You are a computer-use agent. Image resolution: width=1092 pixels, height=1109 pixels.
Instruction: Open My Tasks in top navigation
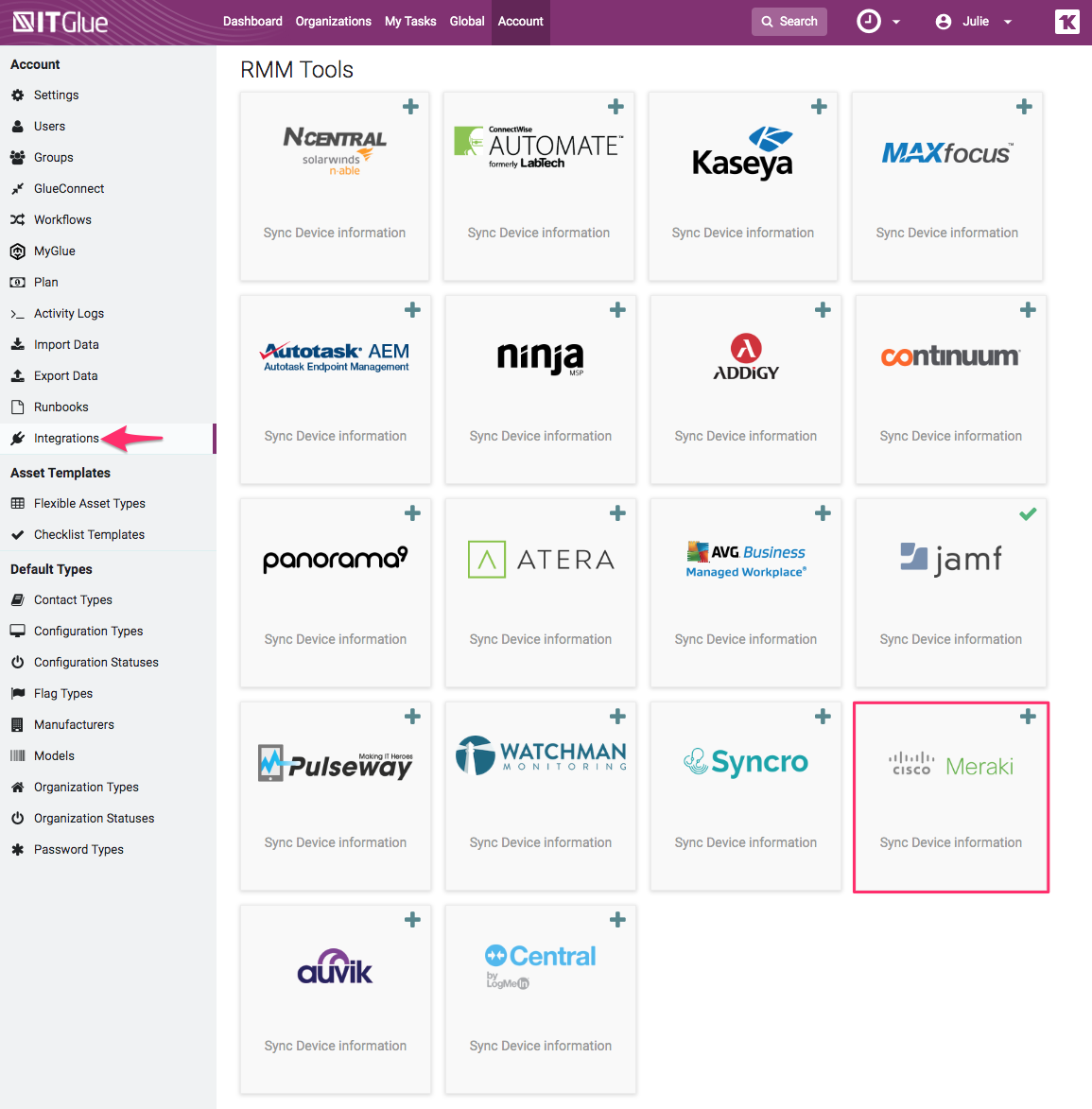pyautogui.click(x=410, y=21)
